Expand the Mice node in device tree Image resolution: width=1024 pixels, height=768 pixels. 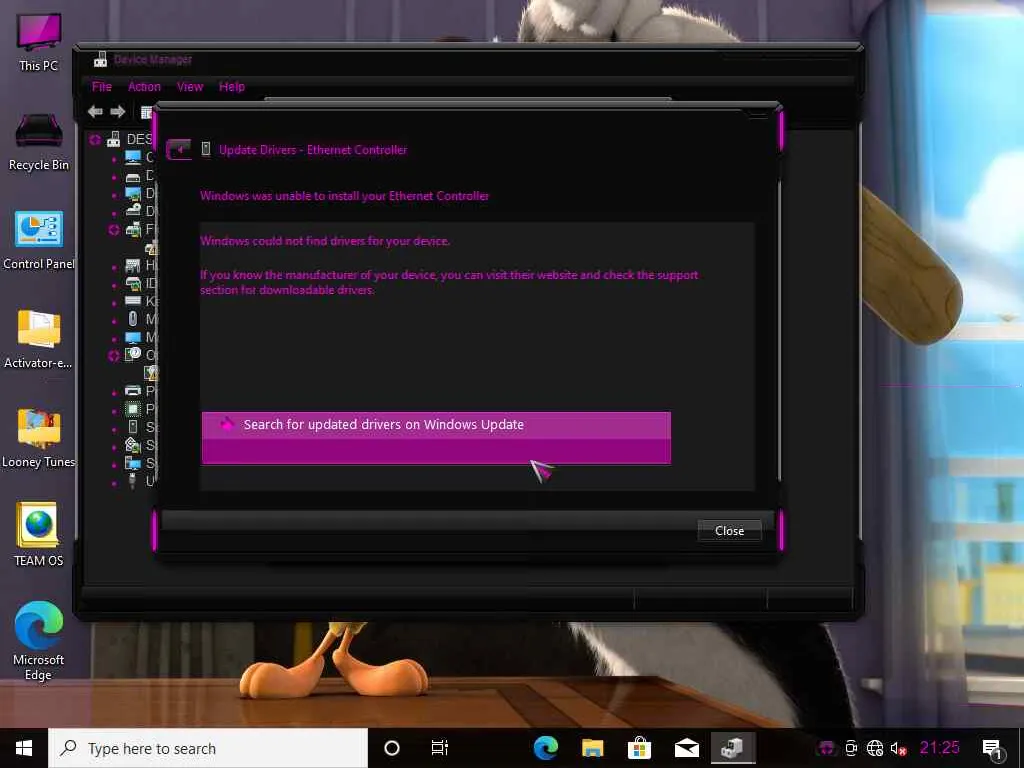tap(114, 320)
